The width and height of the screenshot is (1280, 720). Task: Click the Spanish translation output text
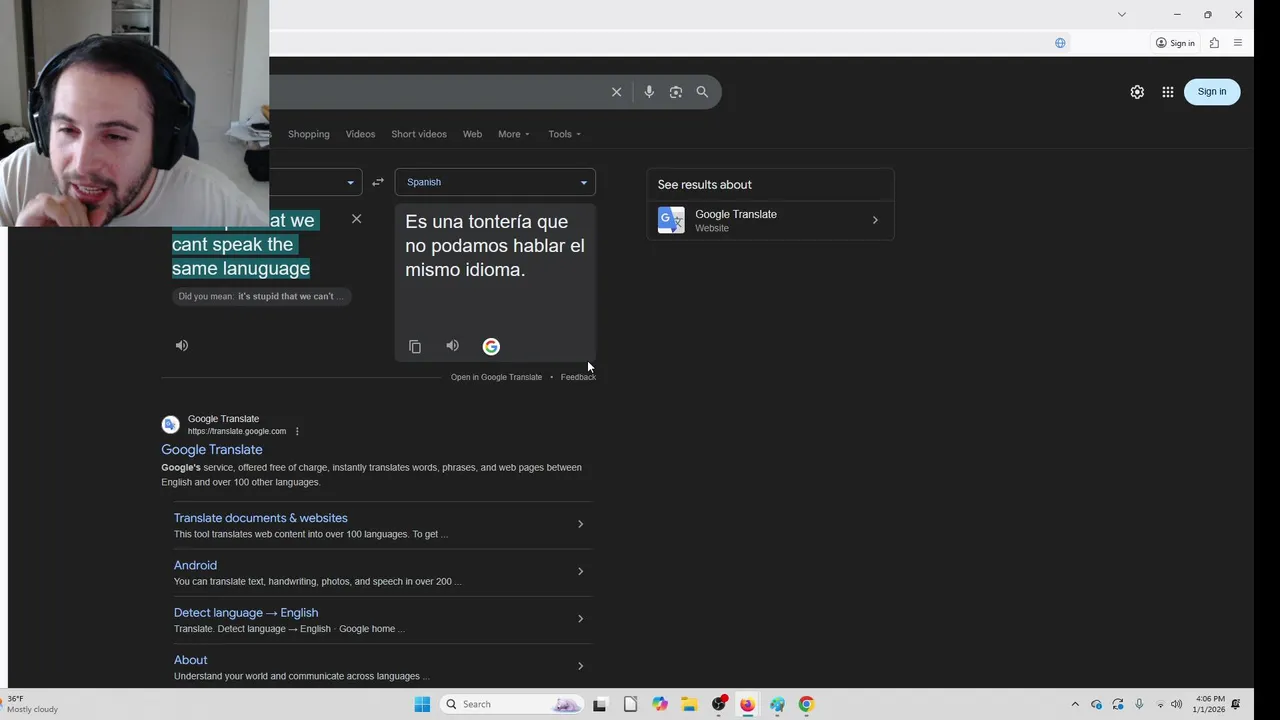494,246
